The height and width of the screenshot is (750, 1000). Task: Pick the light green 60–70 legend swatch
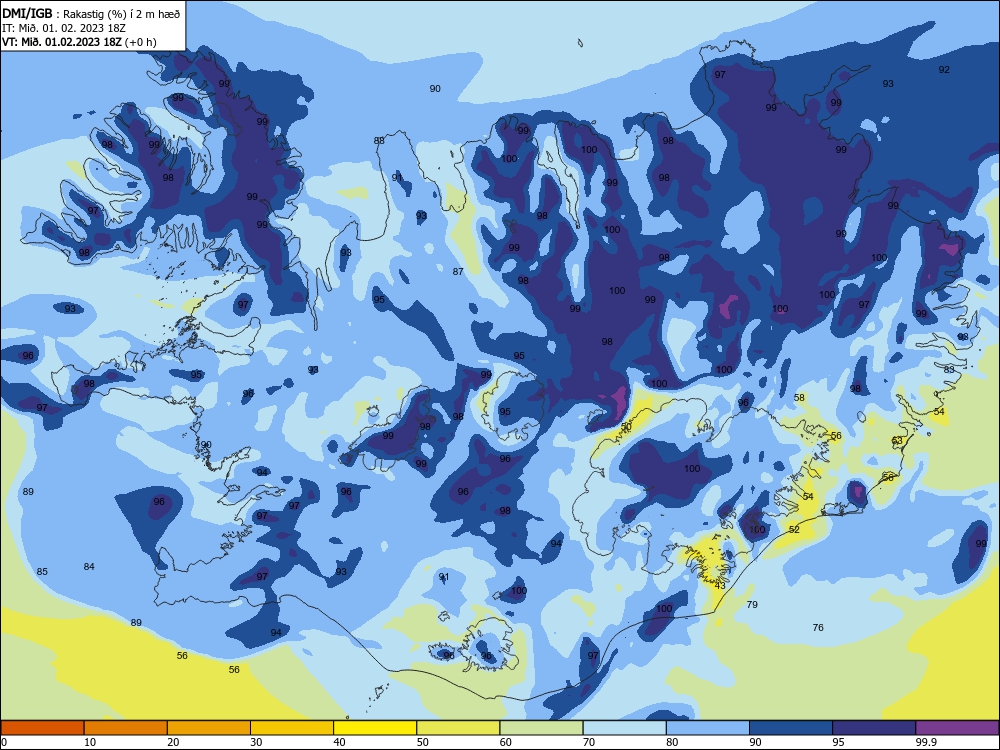coord(541,728)
